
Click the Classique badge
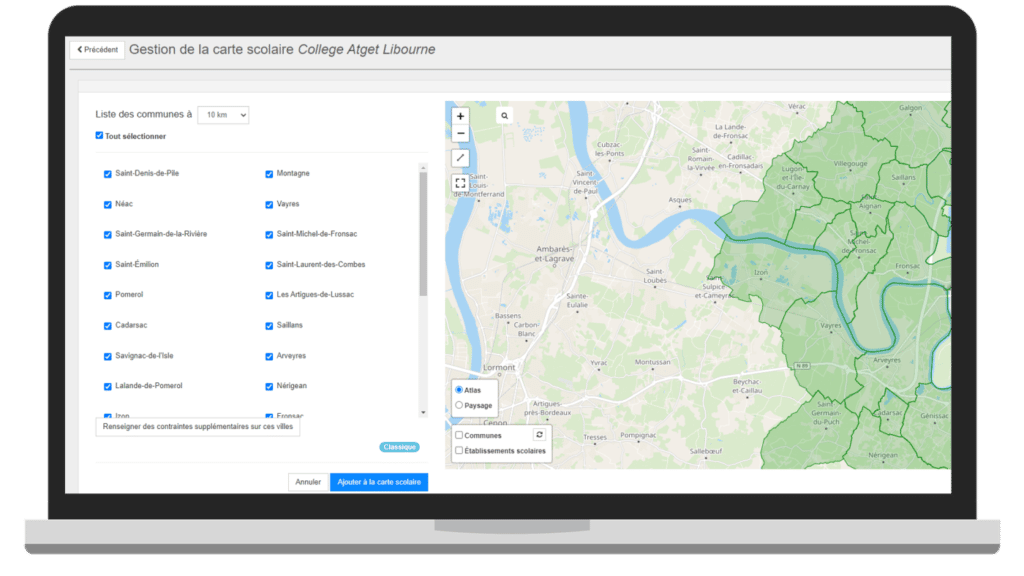click(x=400, y=447)
